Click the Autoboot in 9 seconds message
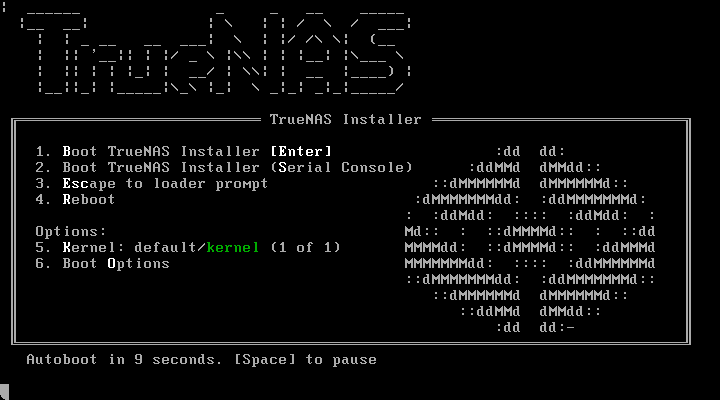This screenshot has height=400, width=720. point(124,359)
